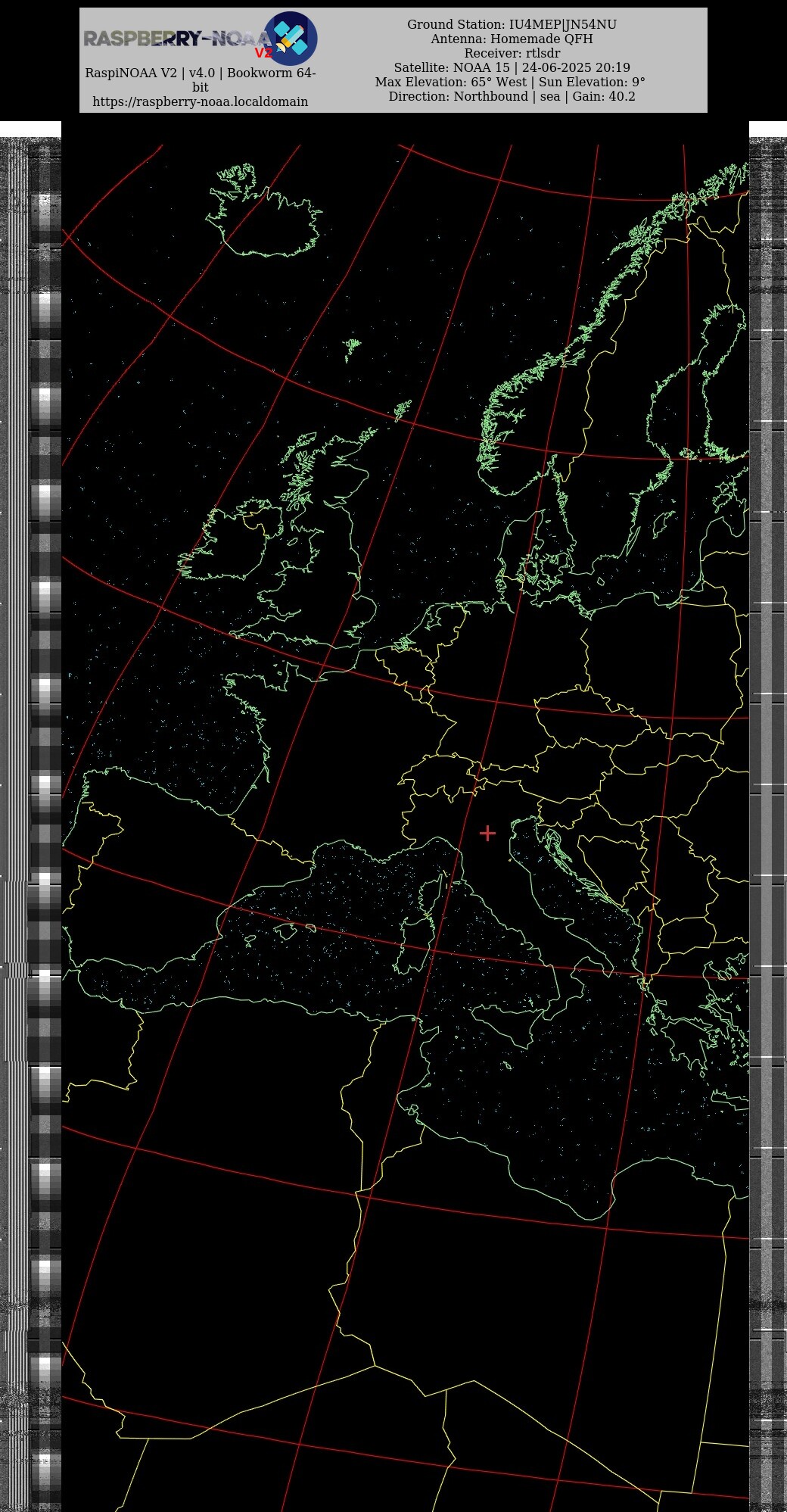Open the https://raspberry-noaa.localdomain link

(x=201, y=101)
